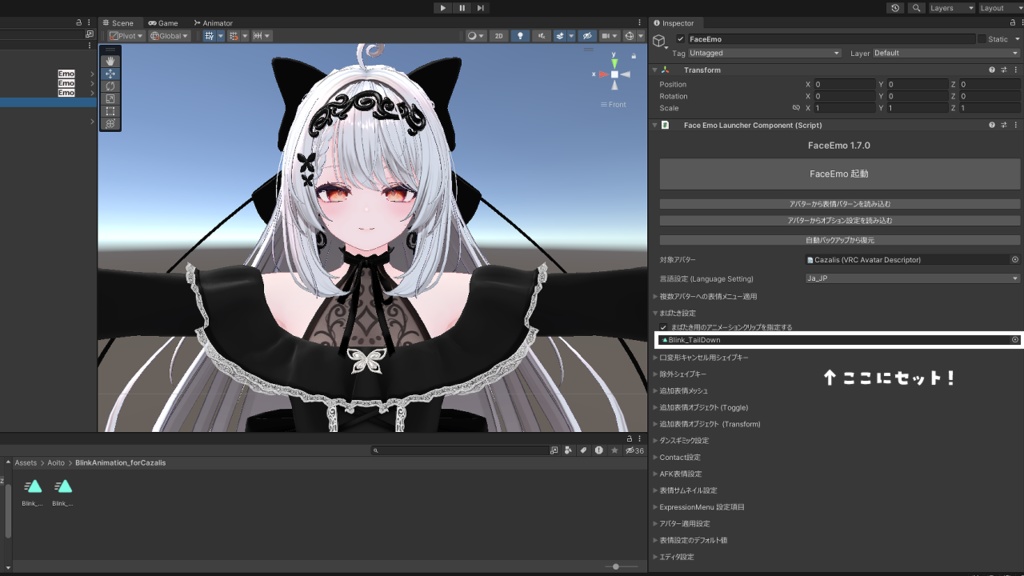Select the Rotate tool
Image resolution: width=1024 pixels, height=576 pixels.
(110, 86)
